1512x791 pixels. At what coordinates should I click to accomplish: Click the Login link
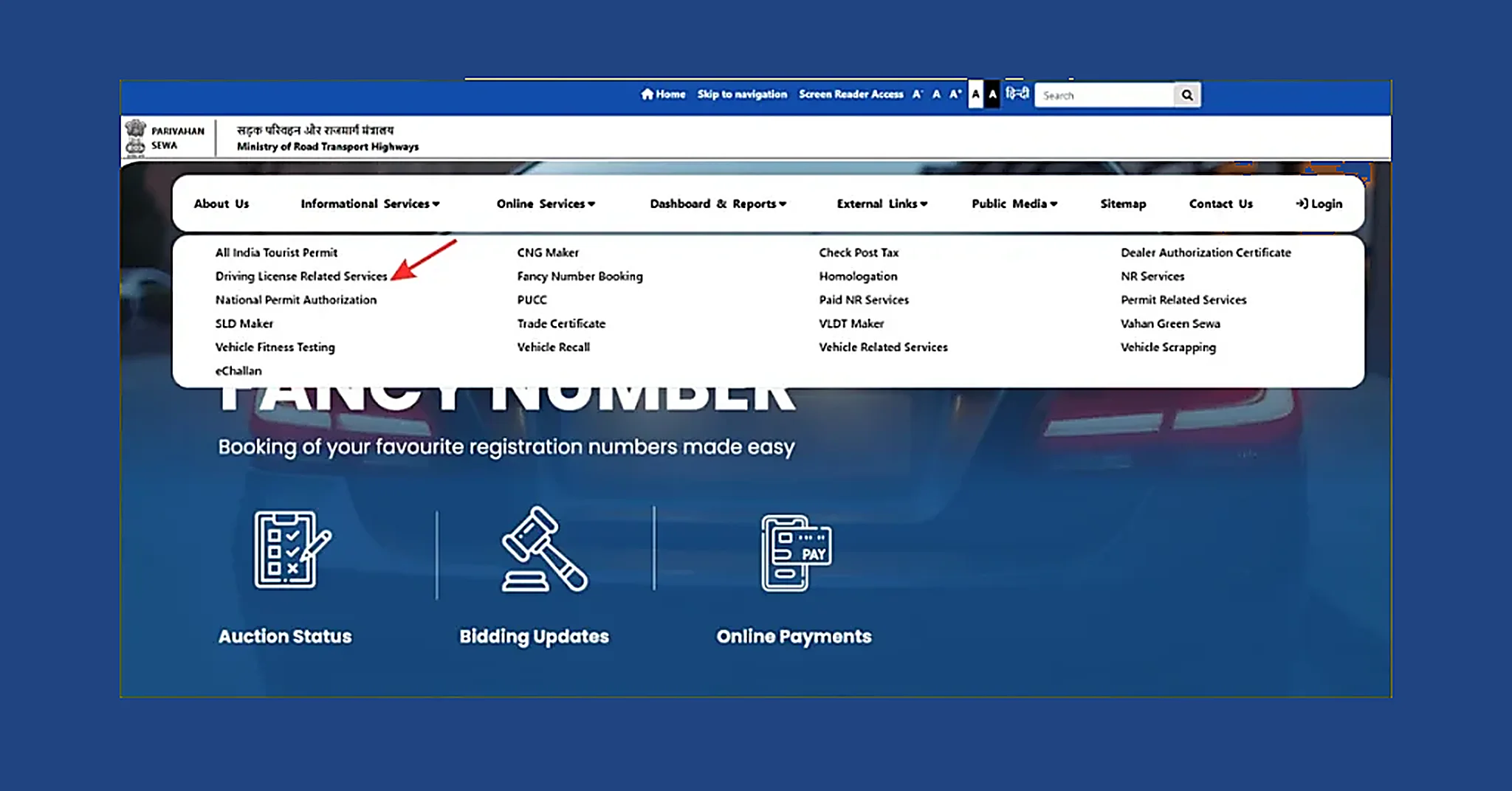click(x=1319, y=204)
